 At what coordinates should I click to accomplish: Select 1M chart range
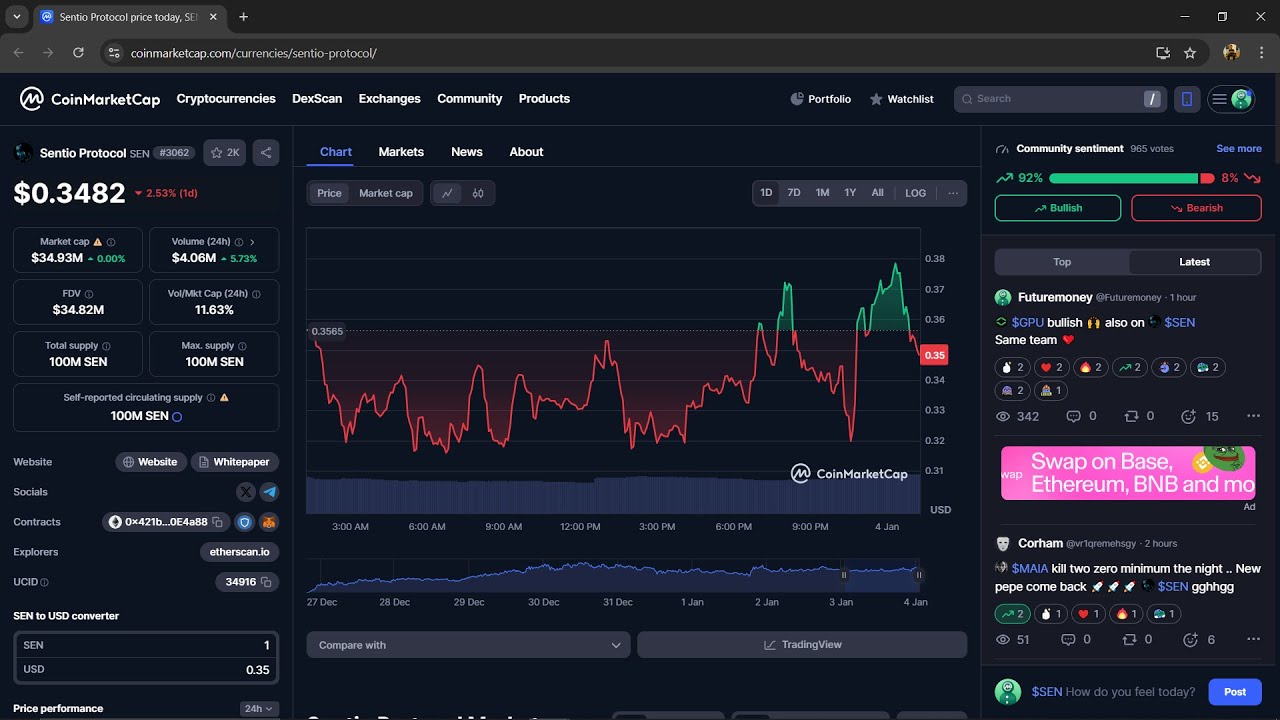822,193
